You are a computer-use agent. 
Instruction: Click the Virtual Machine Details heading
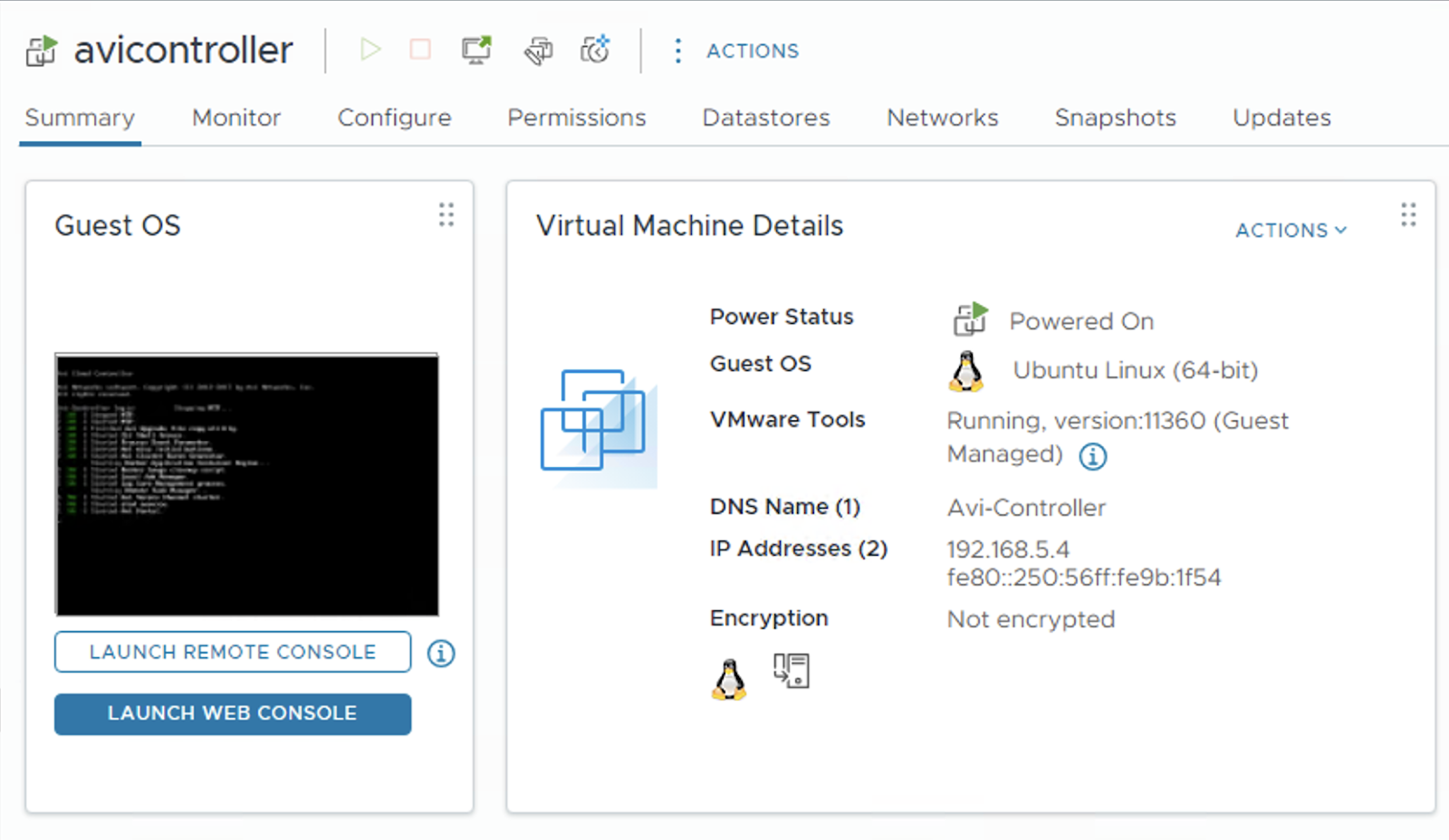click(x=689, y=225)
